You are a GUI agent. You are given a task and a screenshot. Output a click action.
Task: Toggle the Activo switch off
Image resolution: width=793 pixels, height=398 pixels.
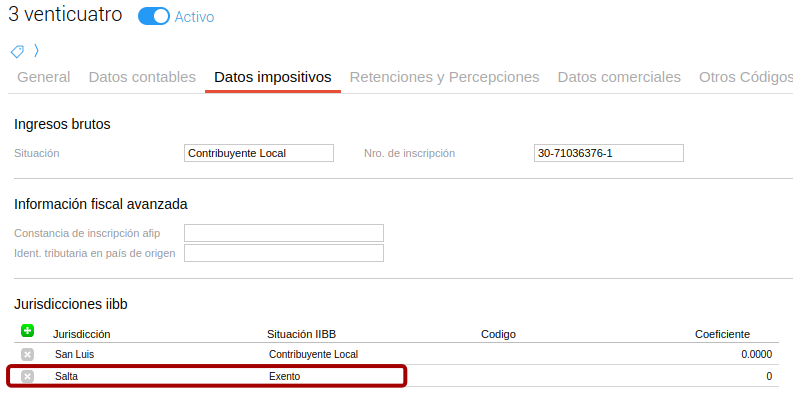154,16
